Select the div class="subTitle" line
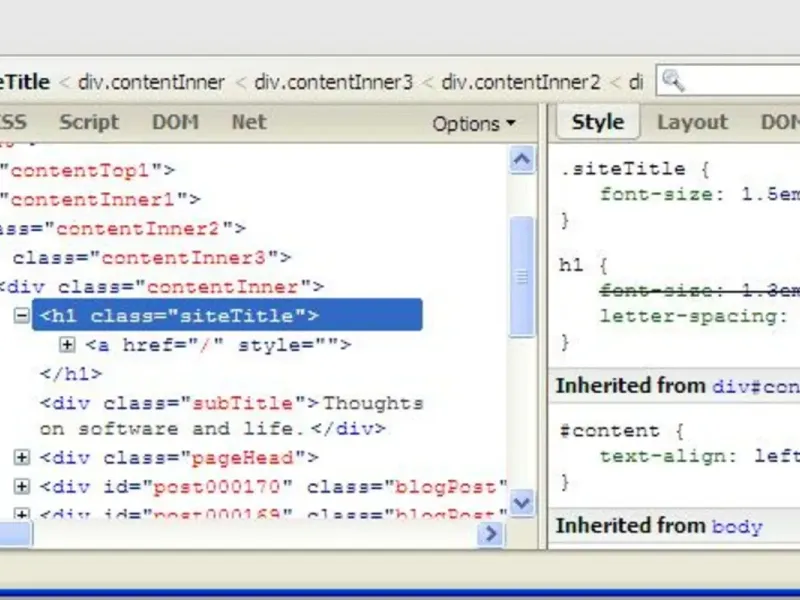The height and width of the screenshot is (600, 800). pos(231,416)
